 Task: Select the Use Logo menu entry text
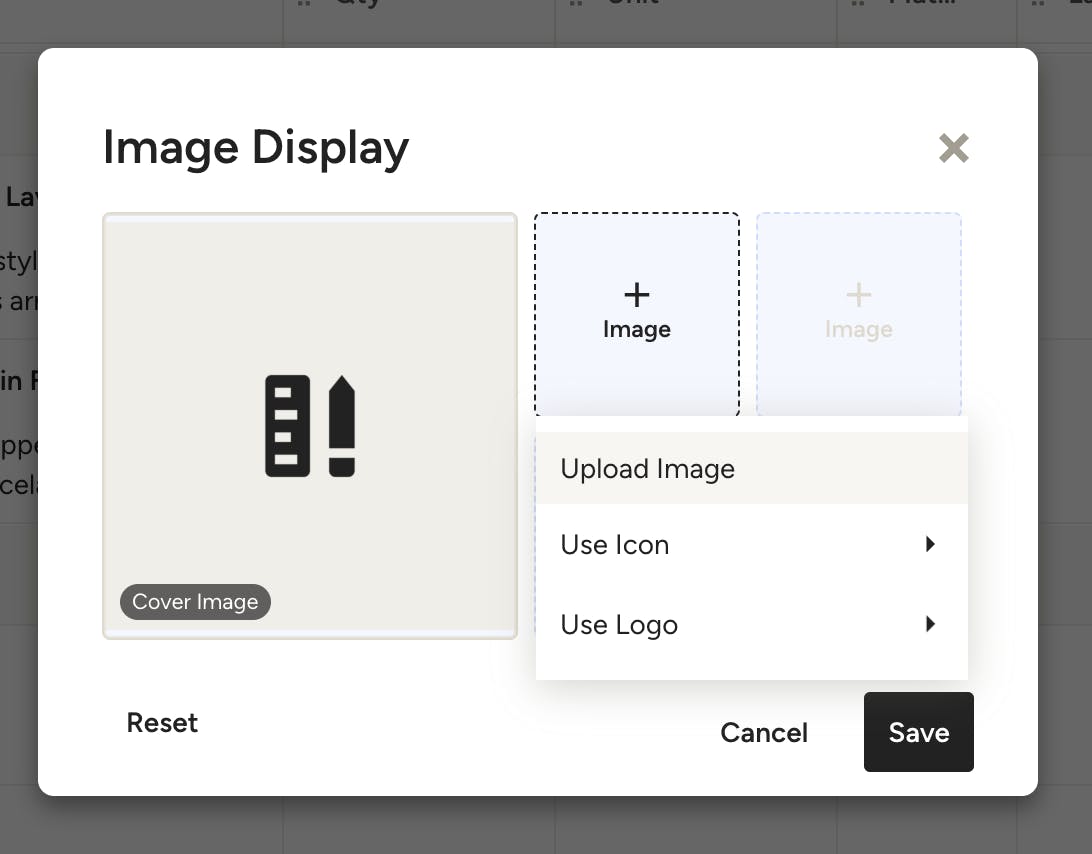coord(619,625)
